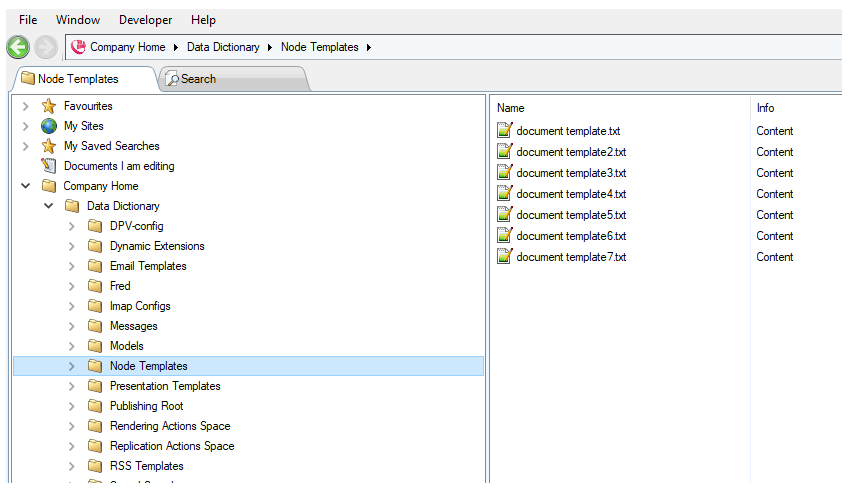Viewport: 853px width, 495px height.
Task: Select the Messages folder label
Action: click(133, 326)
